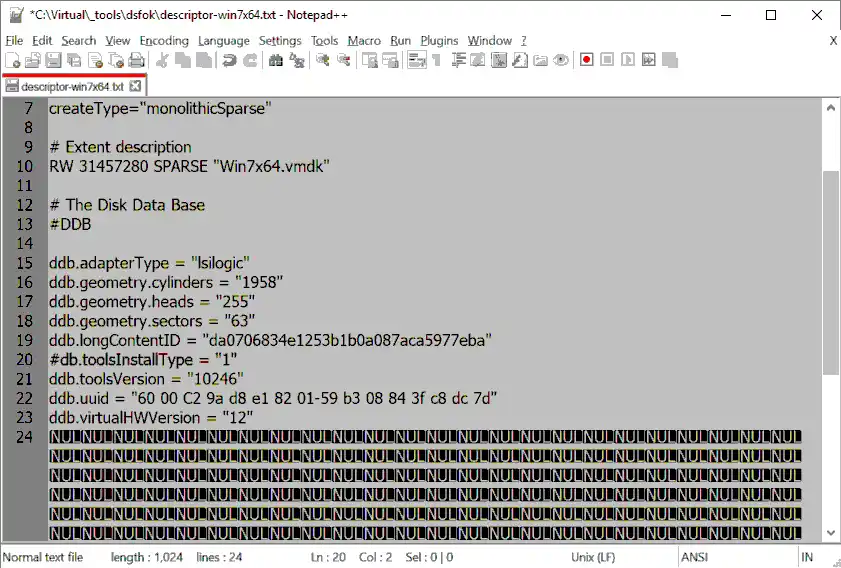Open the Language menu

coord(224,41)
